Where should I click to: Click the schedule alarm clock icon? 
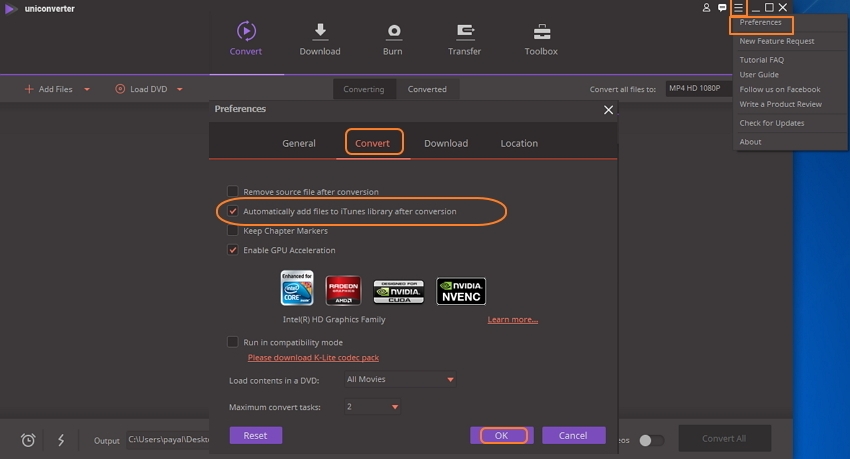pyautogui.click(x=28, y=440)
